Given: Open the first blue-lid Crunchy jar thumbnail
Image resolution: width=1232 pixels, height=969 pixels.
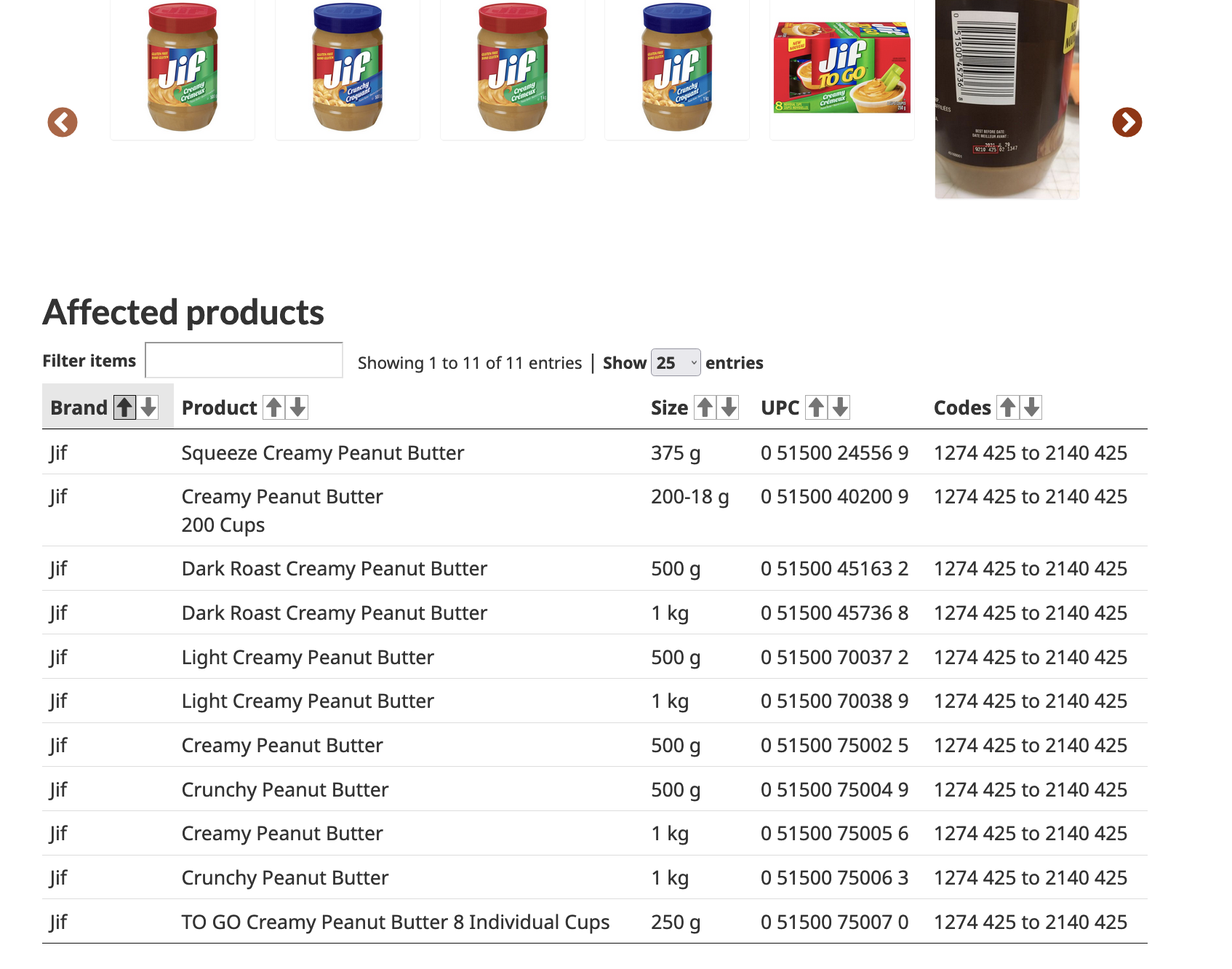Looking at the screenshot, I should point(348,70).
